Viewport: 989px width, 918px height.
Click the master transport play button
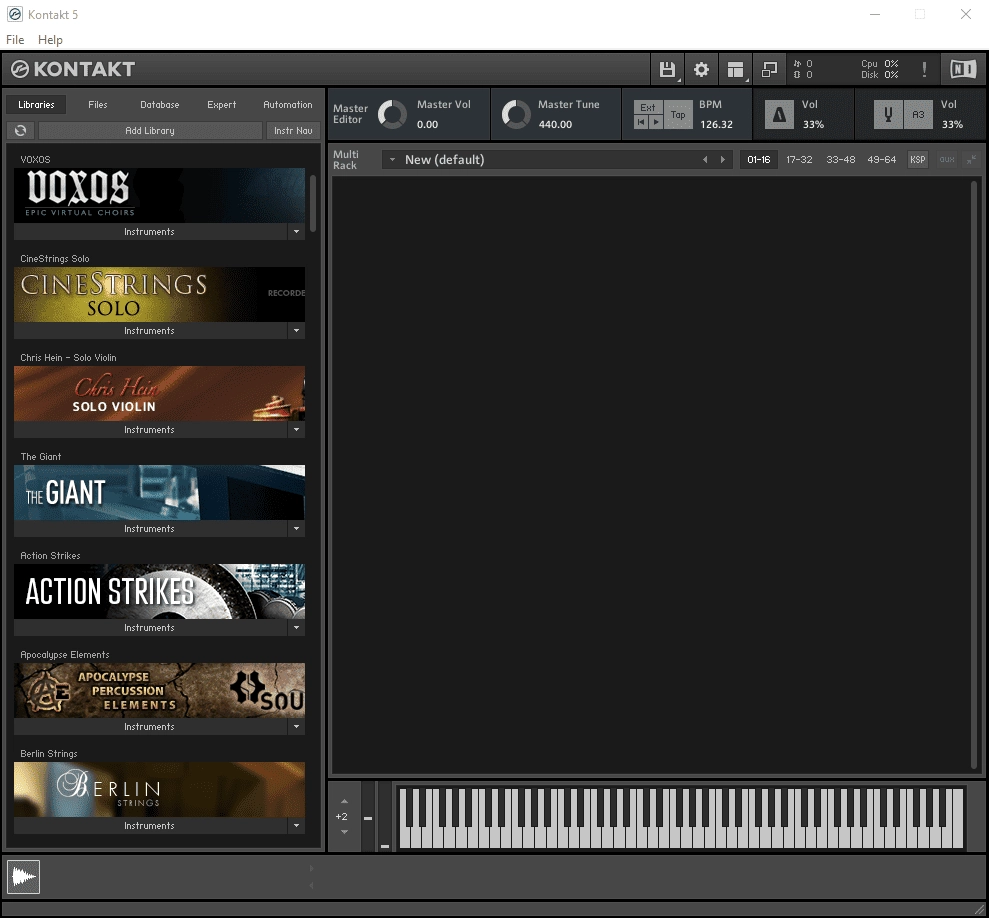point(655,122)
